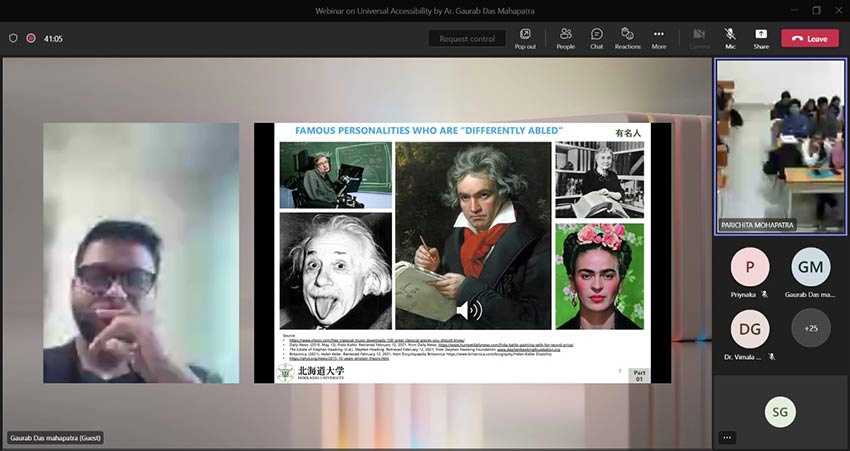Pop out the shared content
The image size is (850, 451).
coord(525,38)
